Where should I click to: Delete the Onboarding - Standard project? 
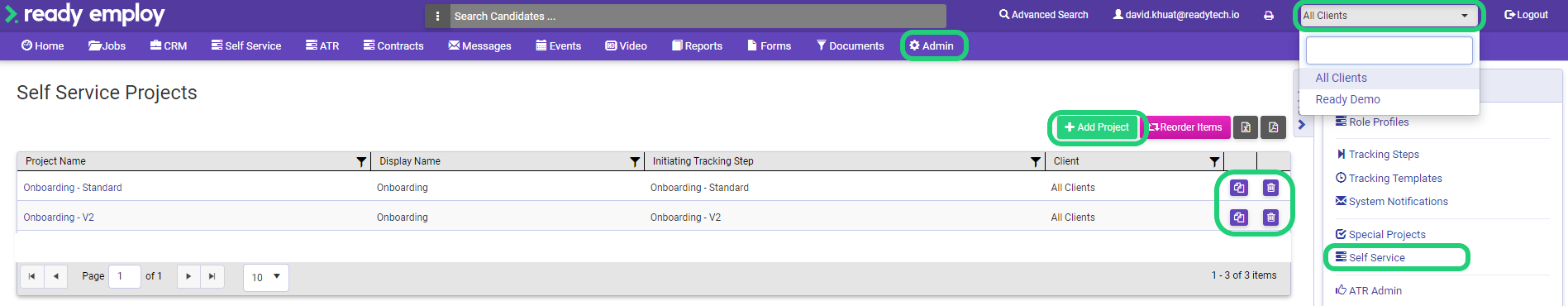tap(1270, 188)
